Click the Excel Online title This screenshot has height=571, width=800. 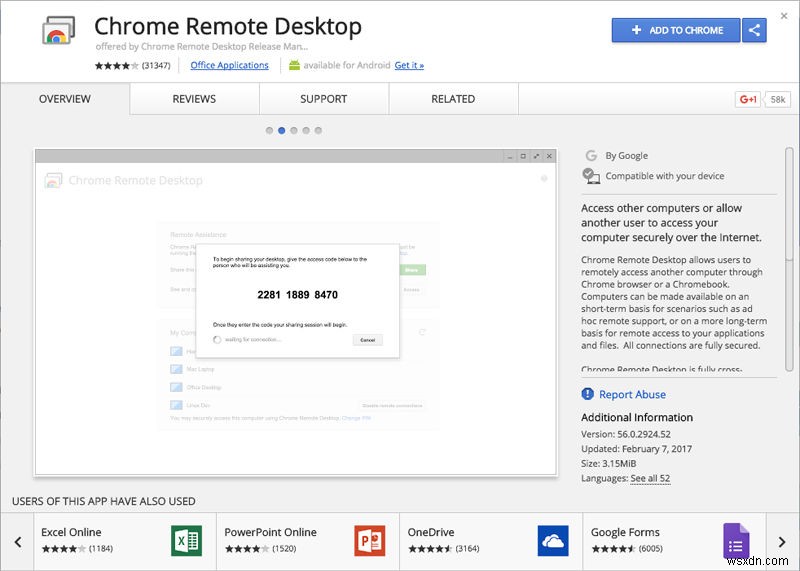(x=71, y=532)
